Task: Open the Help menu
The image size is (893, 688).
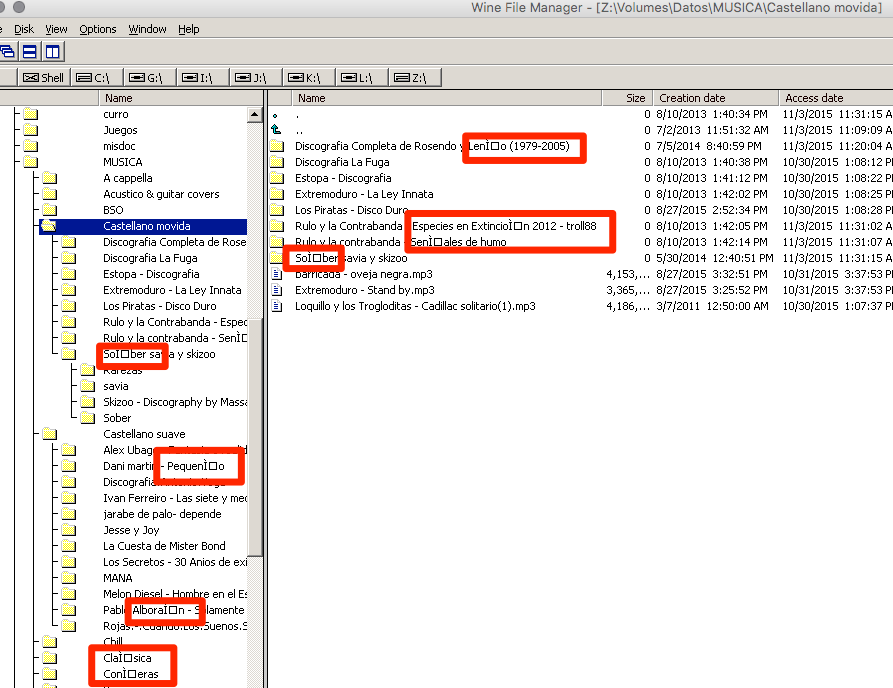Action: click(189, 29)
